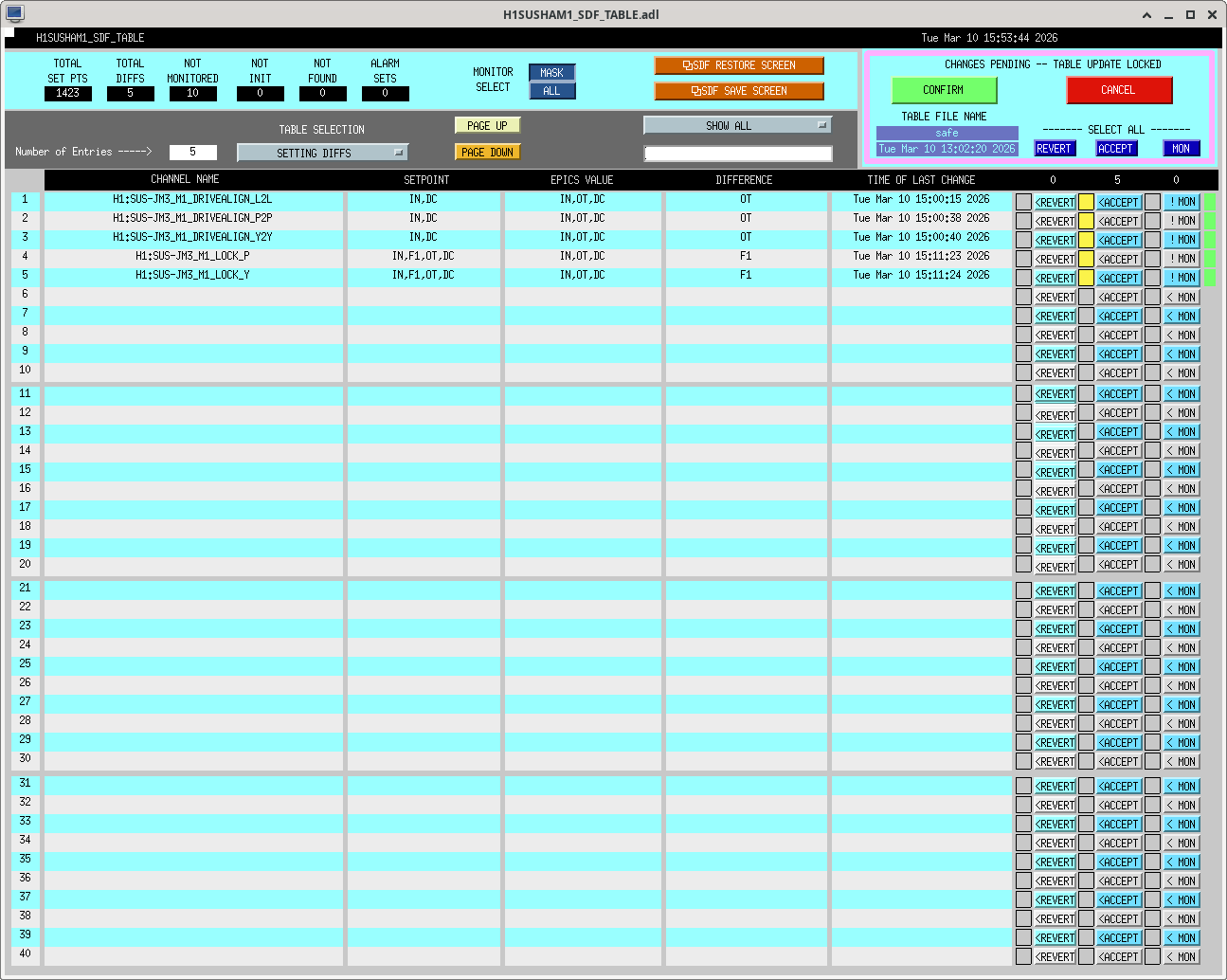Click REVERT arrow button for row 1

1055,202
